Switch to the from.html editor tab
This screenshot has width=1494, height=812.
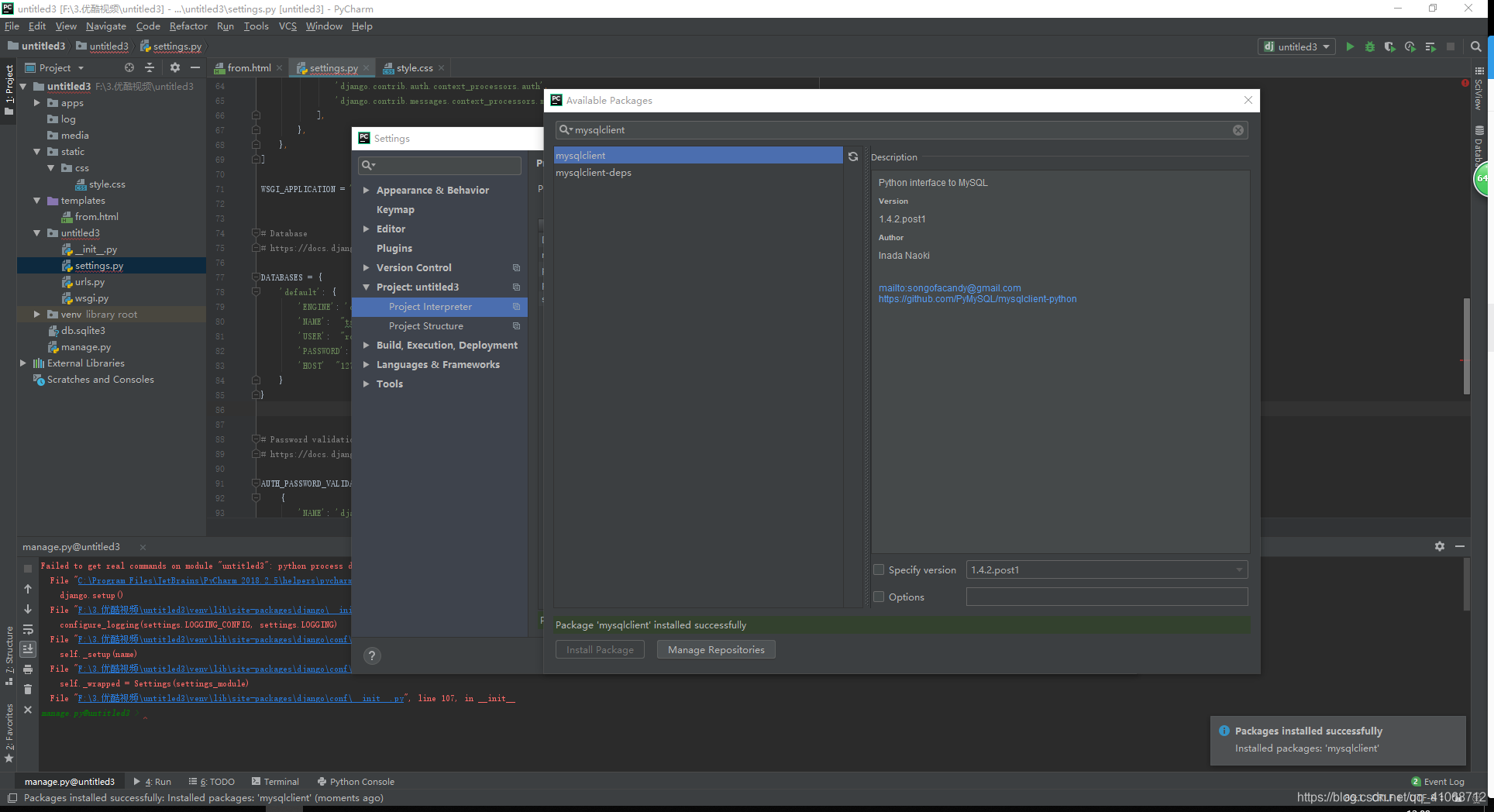click(248, 68)
